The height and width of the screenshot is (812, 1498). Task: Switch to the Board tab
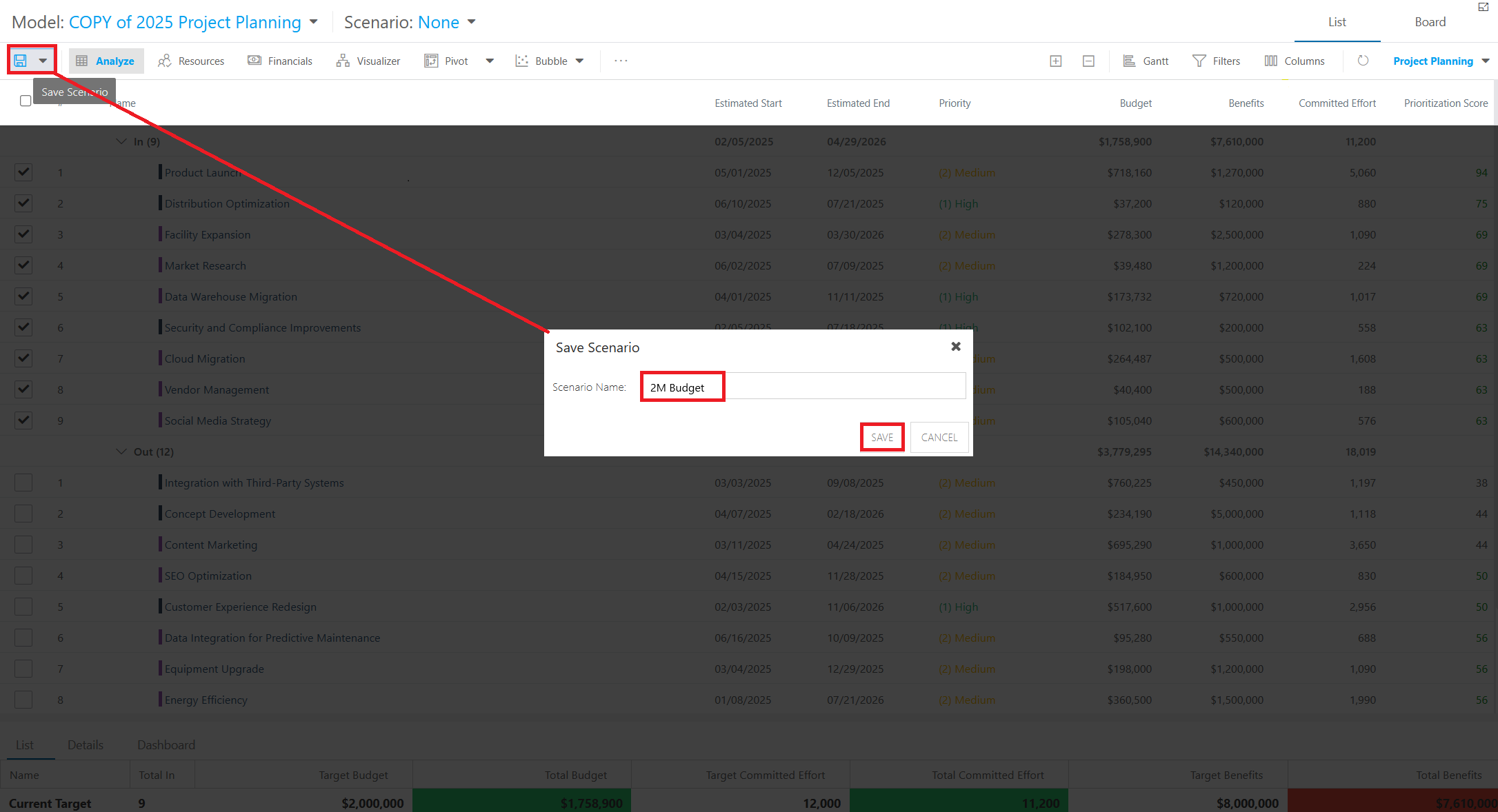point(1430,22)
